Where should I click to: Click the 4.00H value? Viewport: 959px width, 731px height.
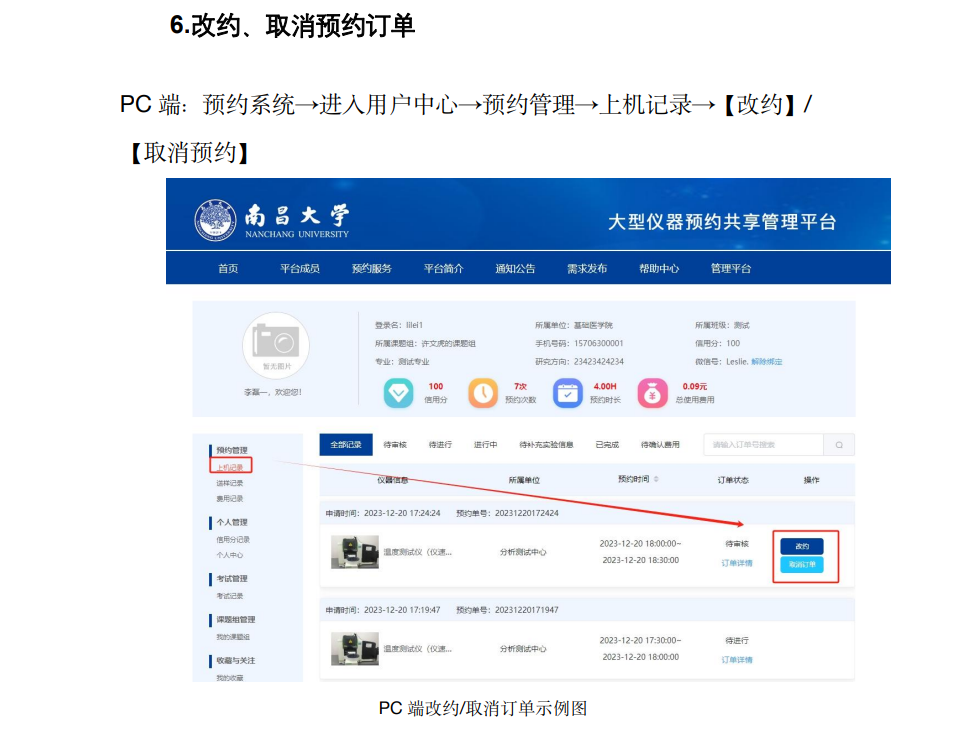coord(605,387)
